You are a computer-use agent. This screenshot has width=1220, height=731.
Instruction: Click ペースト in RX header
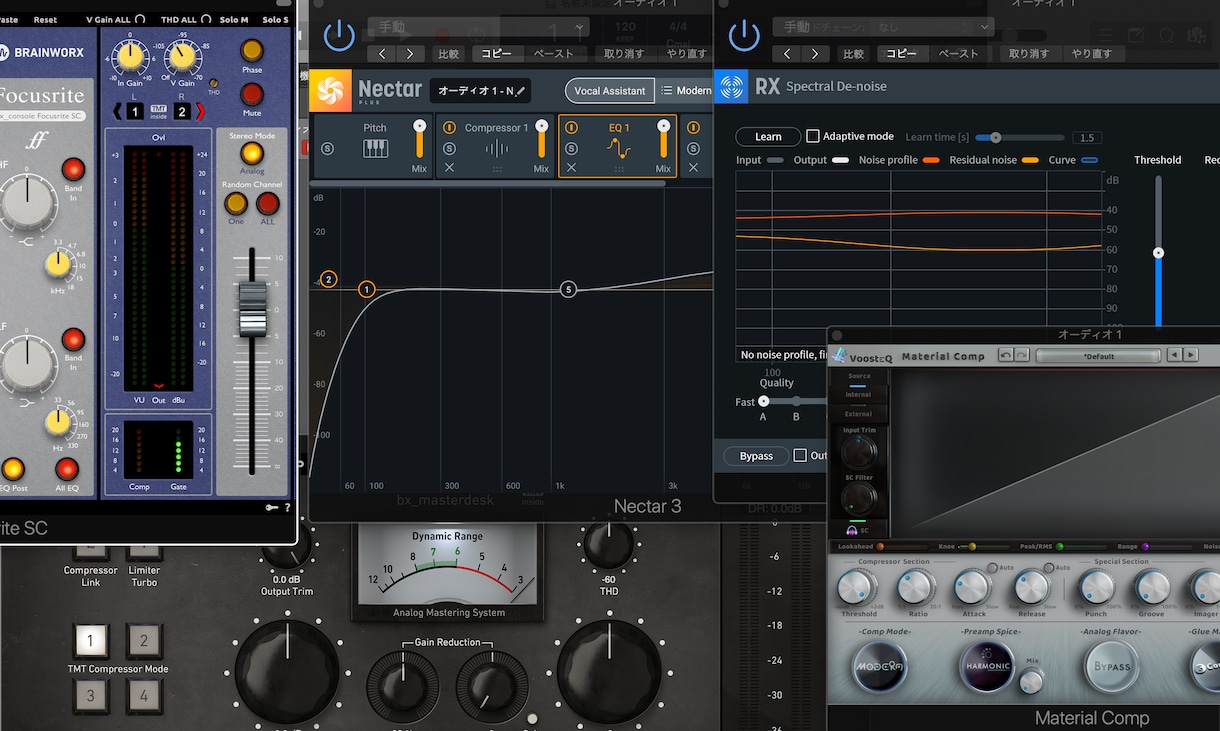[x=958, y=53]
